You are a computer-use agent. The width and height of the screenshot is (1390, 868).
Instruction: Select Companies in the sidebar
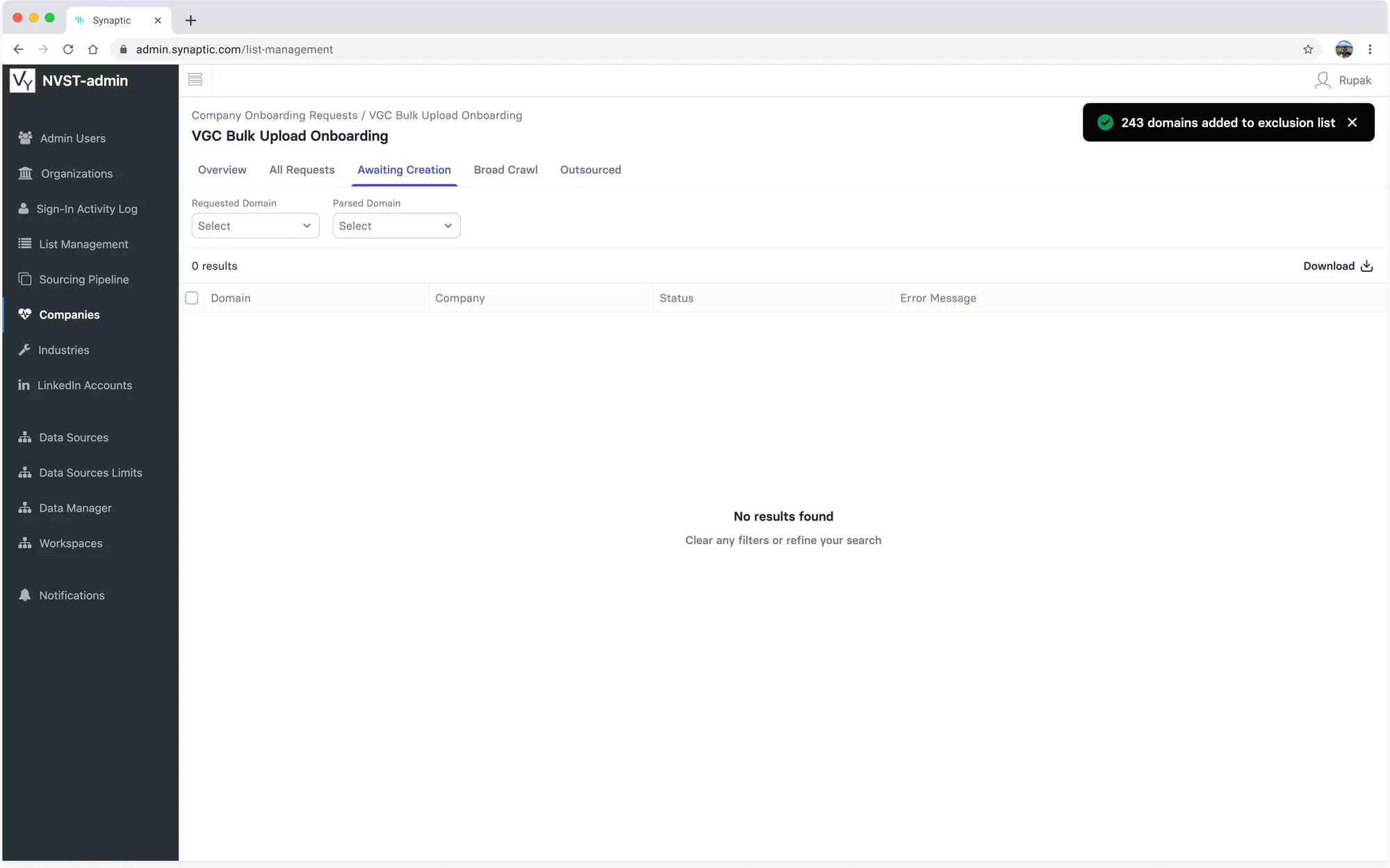(69, 315)
